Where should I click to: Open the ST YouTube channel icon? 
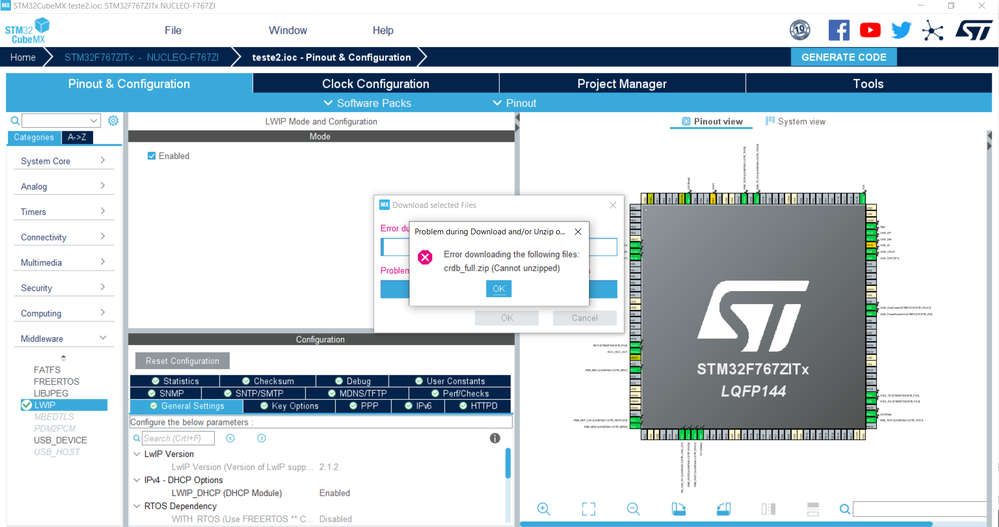pos(870,30)
